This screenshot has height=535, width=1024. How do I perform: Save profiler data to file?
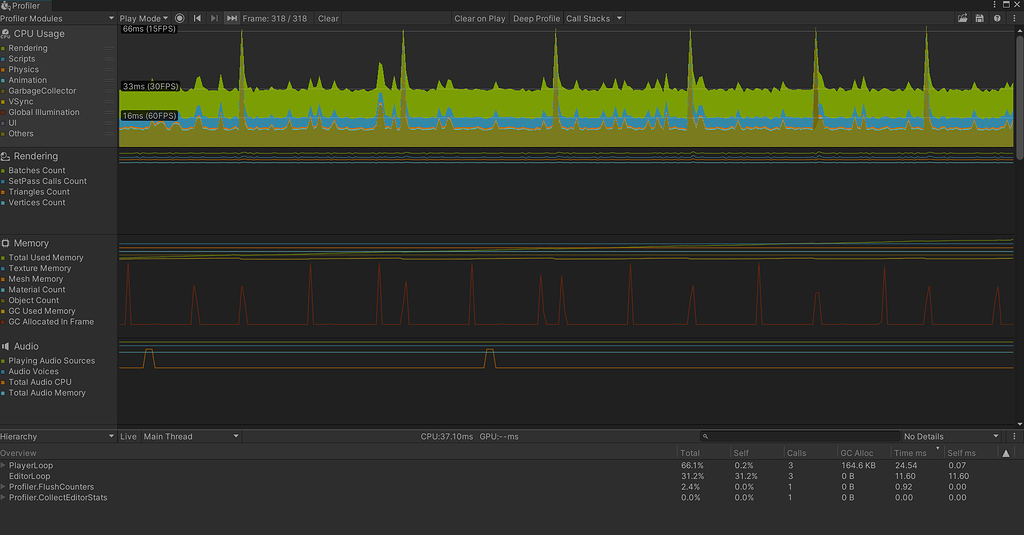(980, 18)
